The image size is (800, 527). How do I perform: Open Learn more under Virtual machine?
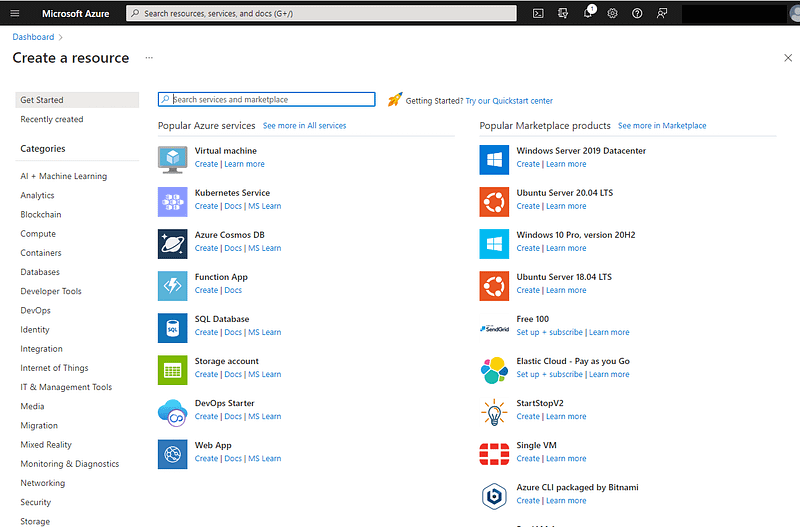[x=244, y=164]
